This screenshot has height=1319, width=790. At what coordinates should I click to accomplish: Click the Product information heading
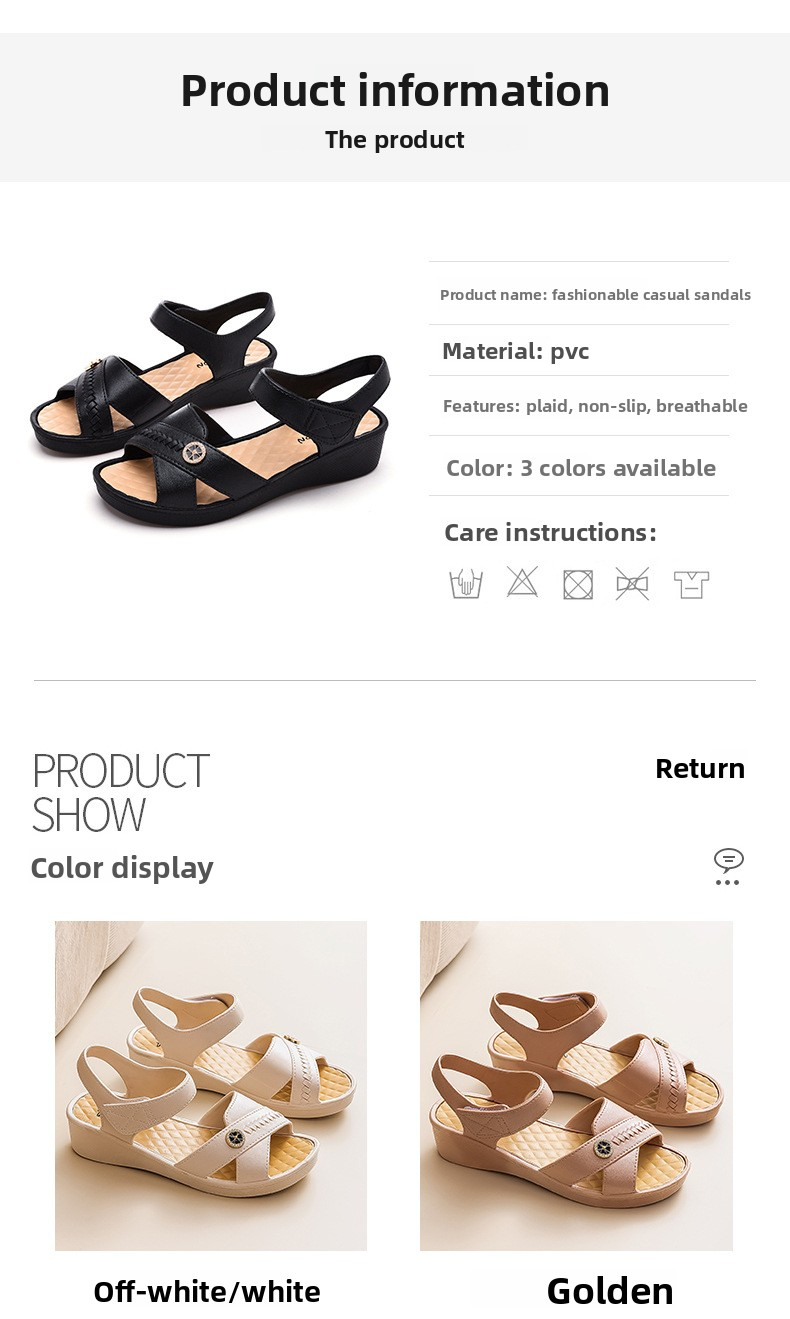click(395, 90)
